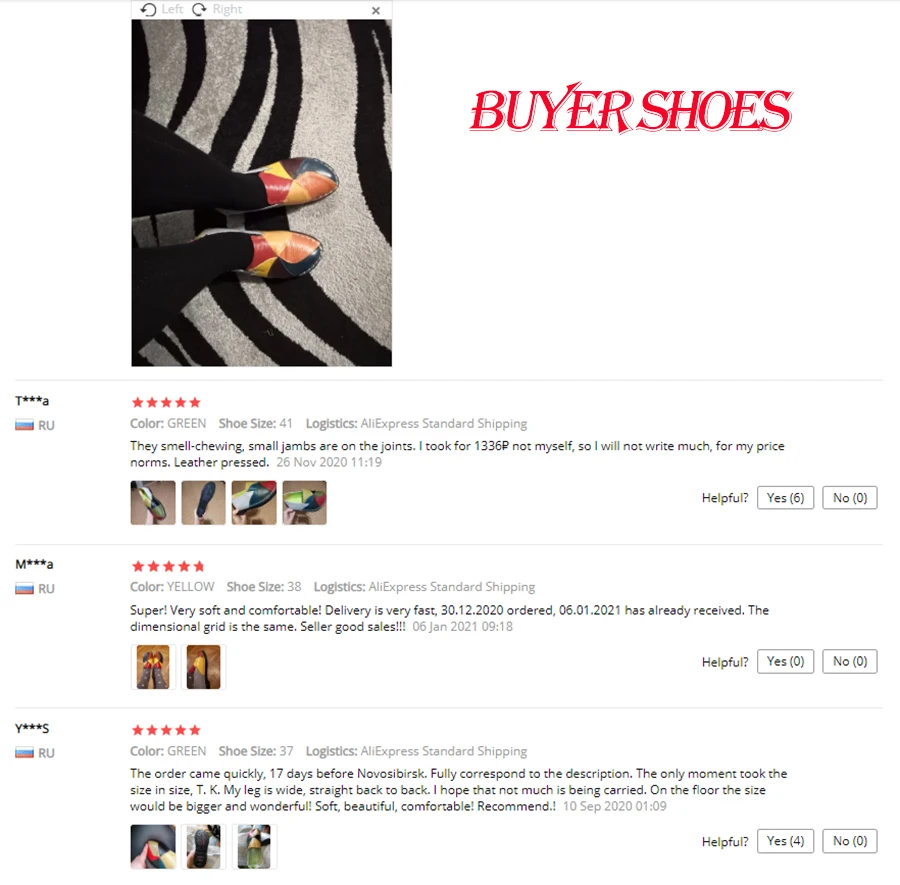This screenshot has width=900, height=885.
Task: Open Y***S's first review thumbnail
Action: click(x=153, y=847)
